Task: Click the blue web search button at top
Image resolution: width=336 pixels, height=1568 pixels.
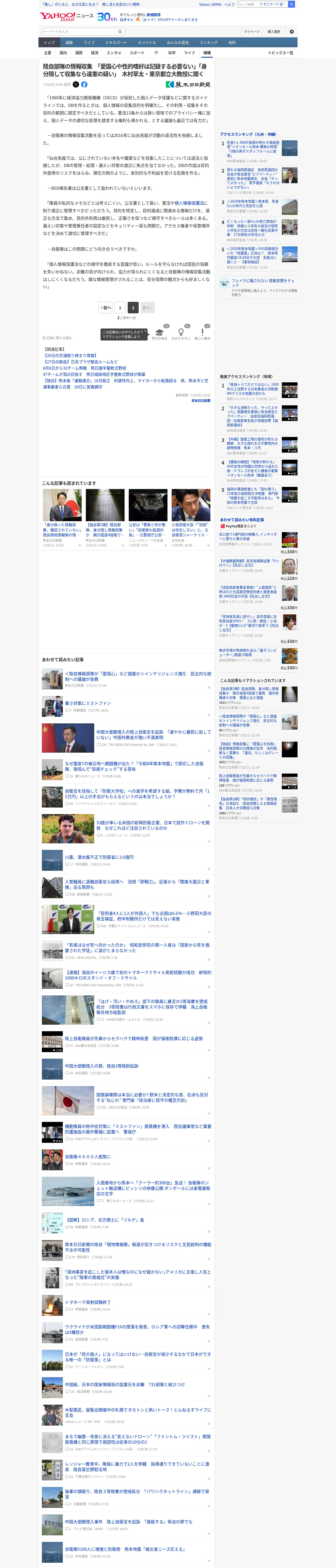Action: tap(292, 4)
